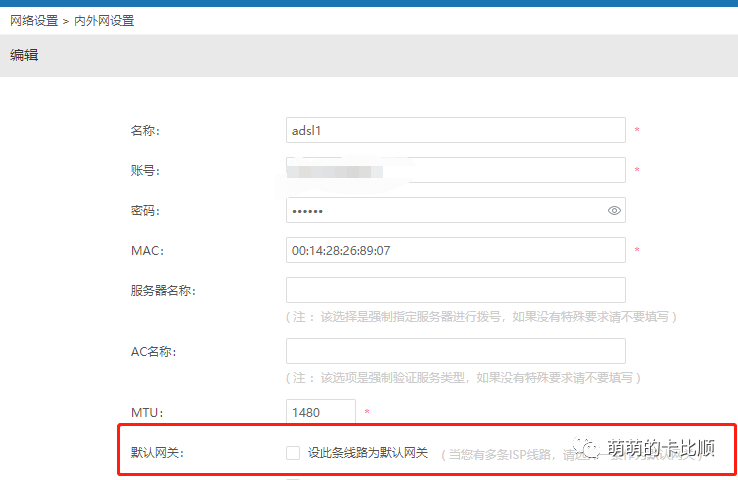Select the 服务器名称 label
The image size is (738, 480).
point(163,290)
